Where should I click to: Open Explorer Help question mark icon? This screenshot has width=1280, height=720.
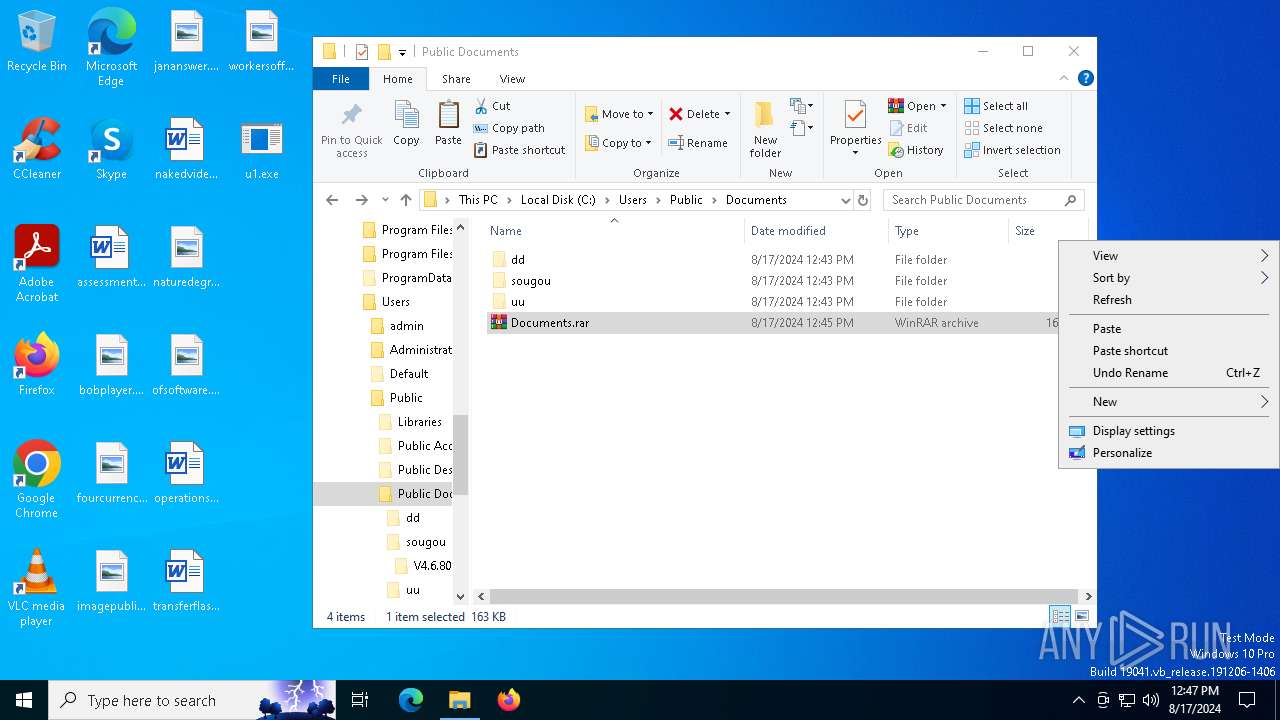click(x=1085, y=78)
